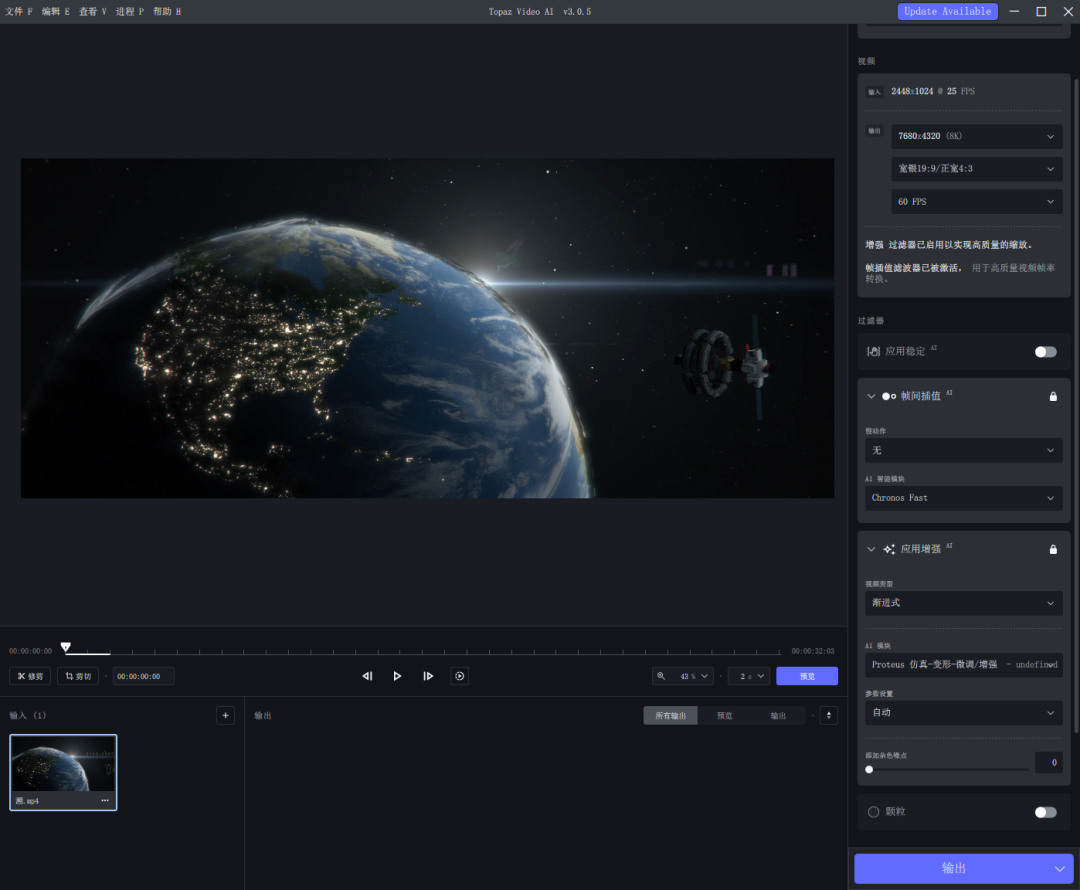Open the 自动 parameter settings dropdown
The height and width of the screenshot is (890, 1080).
[x=964, y=712]
